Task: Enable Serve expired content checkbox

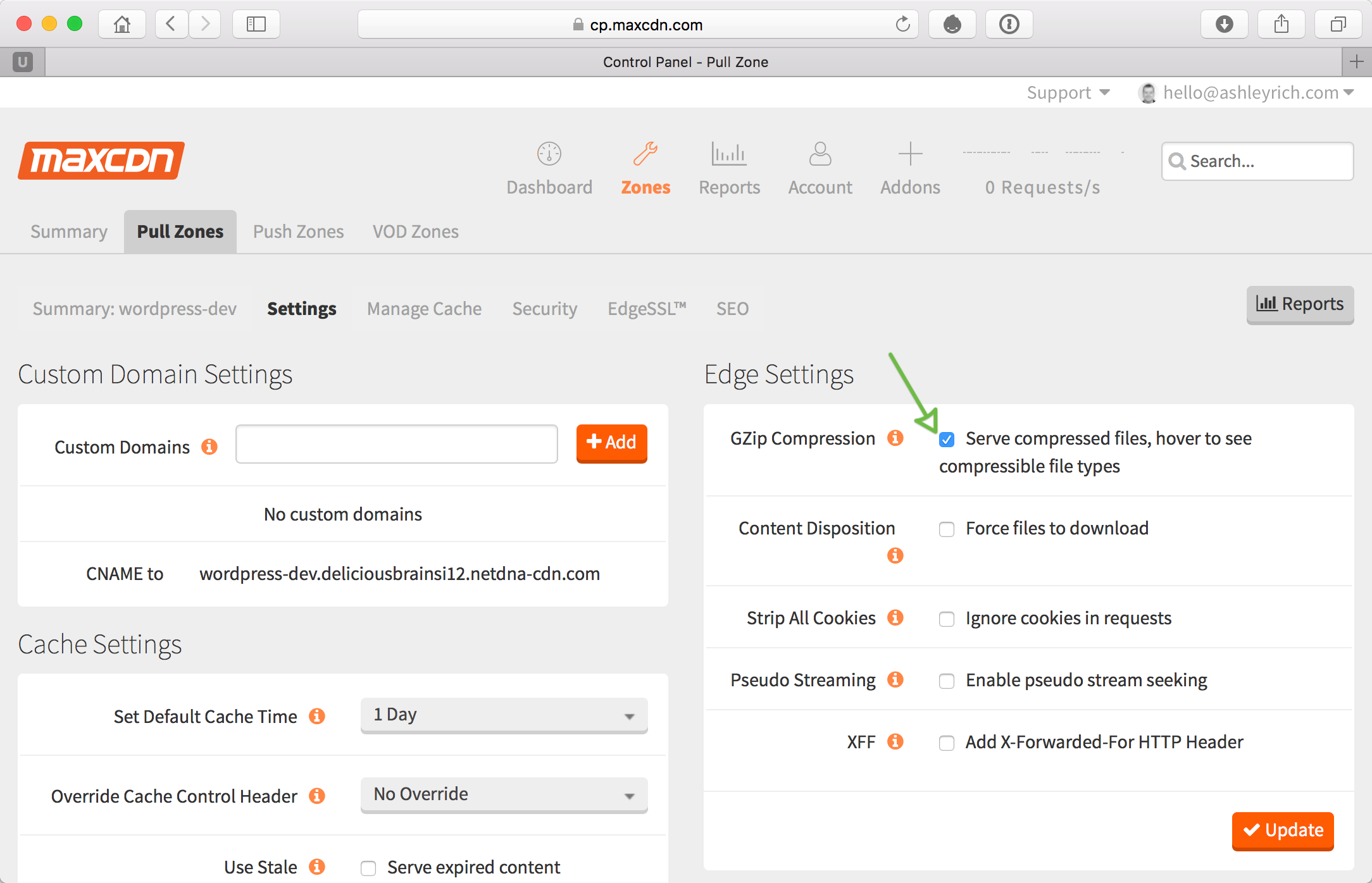Action: [368, 868]
